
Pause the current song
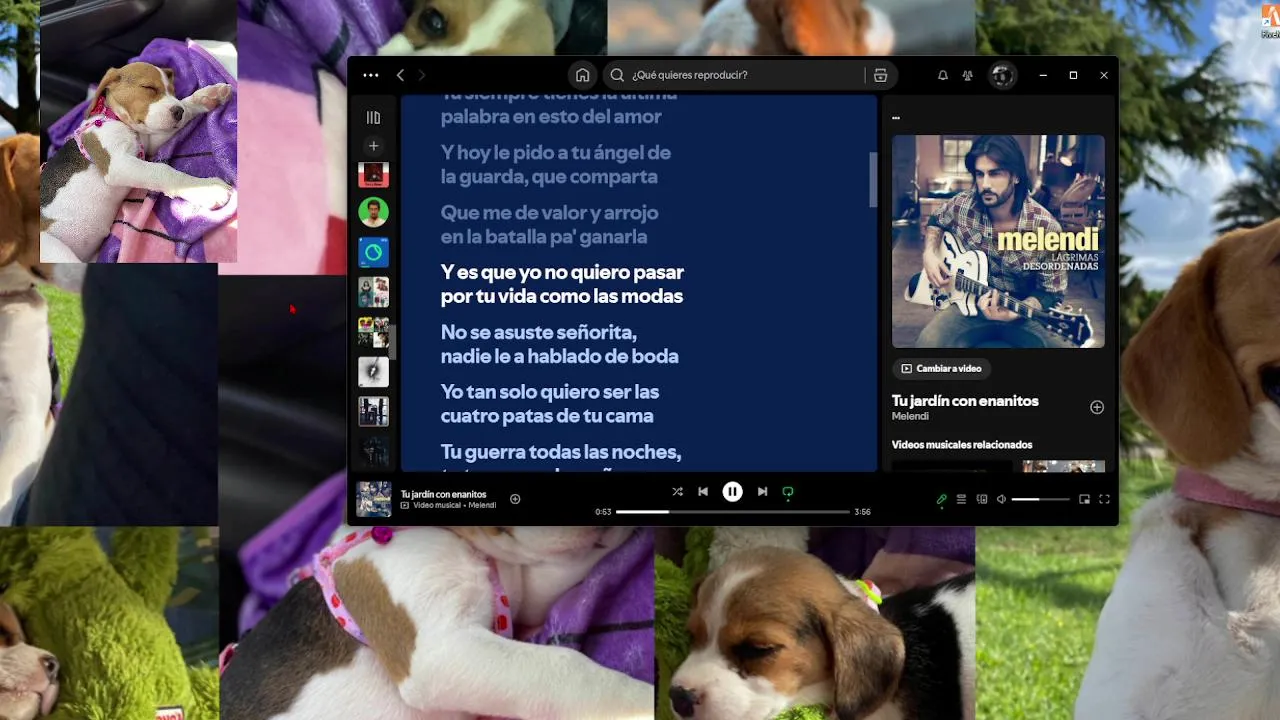(x=733, y=492)
